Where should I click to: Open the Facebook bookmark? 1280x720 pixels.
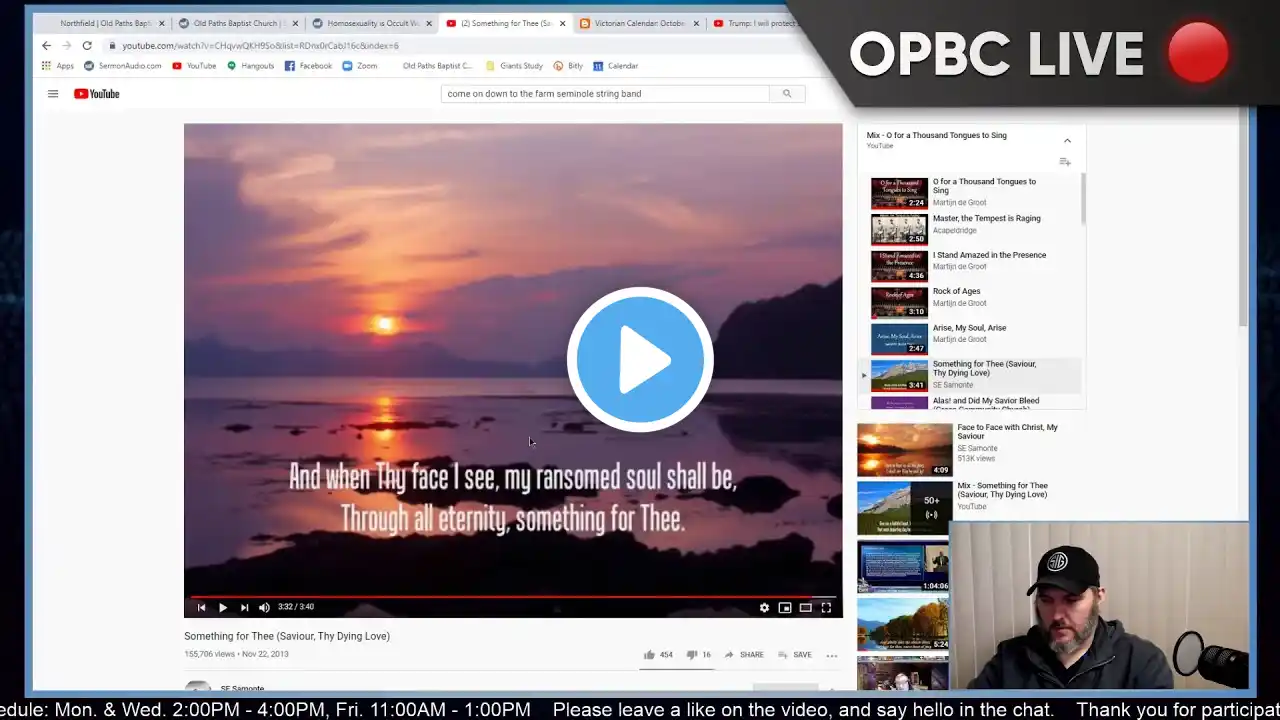coord(308,66)
